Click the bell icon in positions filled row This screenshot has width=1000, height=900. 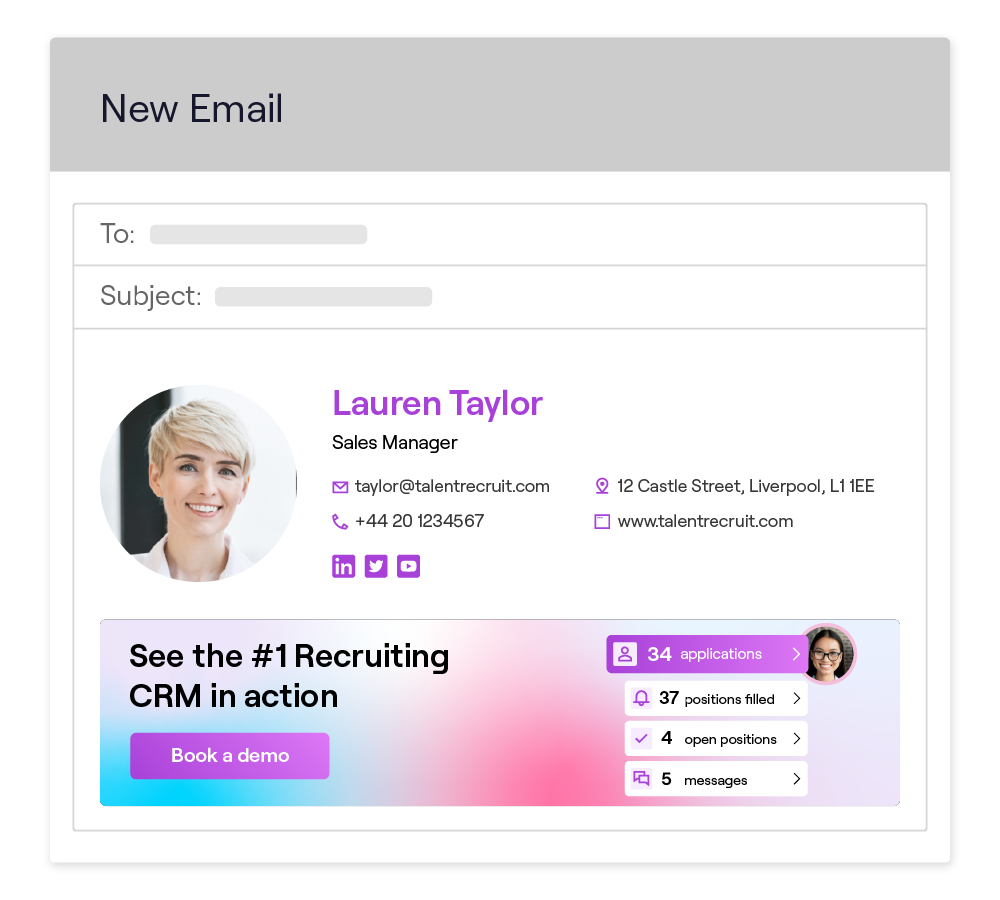pyautogui.click(x=641, y=698)
